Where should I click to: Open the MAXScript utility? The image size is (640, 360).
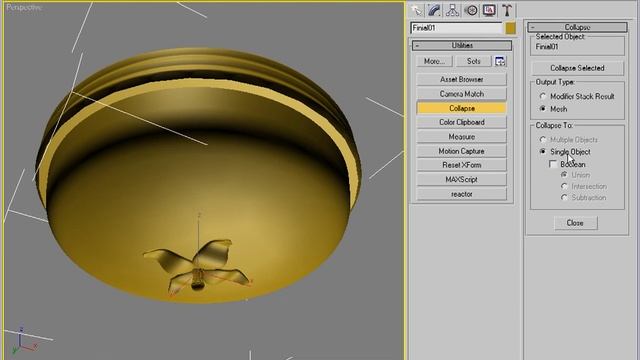coord(462,179)
